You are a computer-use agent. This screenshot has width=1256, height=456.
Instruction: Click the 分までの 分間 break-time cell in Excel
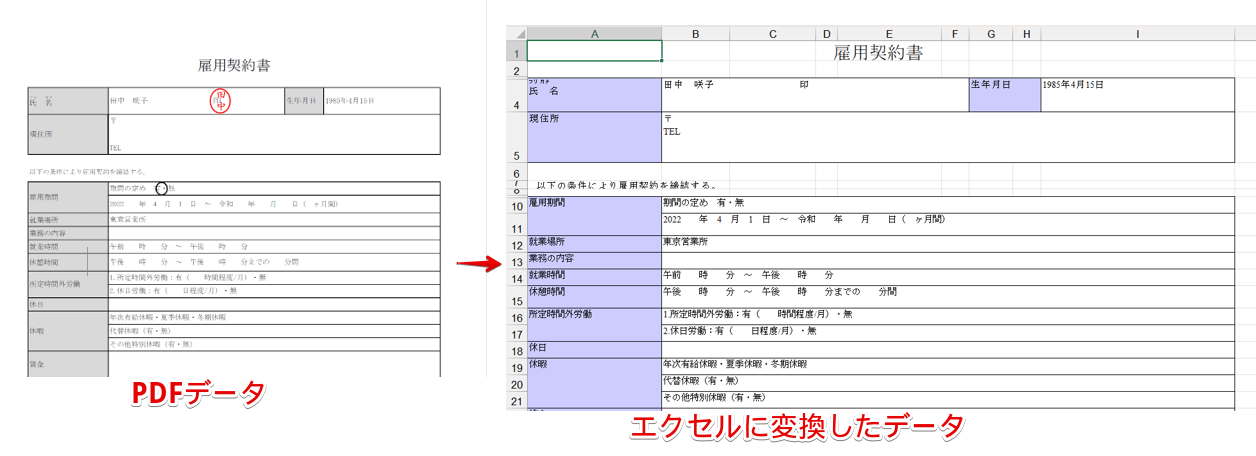(947, 296)
